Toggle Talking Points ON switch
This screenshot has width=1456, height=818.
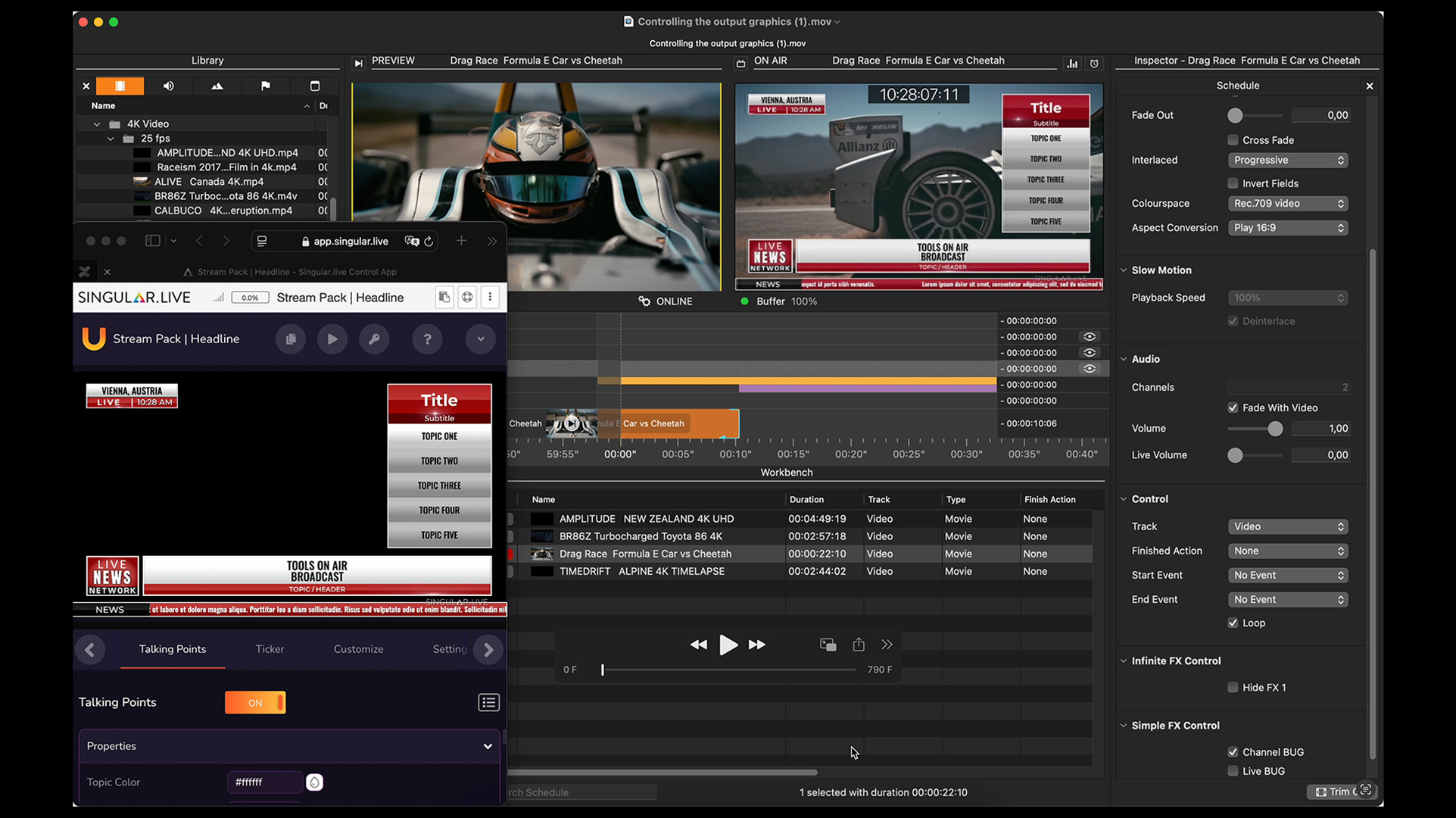point(255,703)
